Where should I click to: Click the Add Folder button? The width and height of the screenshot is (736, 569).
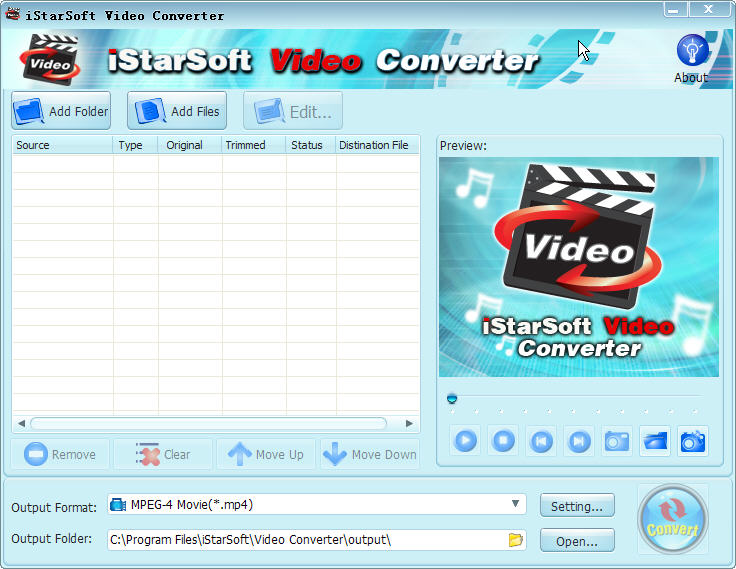[61, 111]
